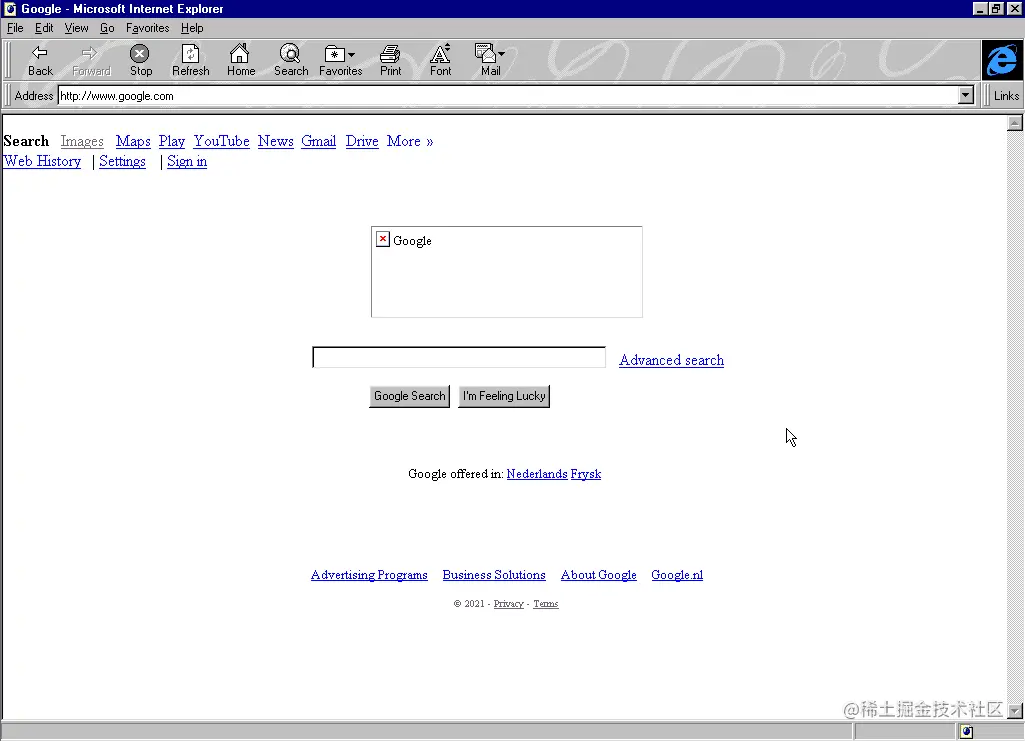Reload the page using Refresh icon
This screenshot has height=741, width=1025.
190,60
